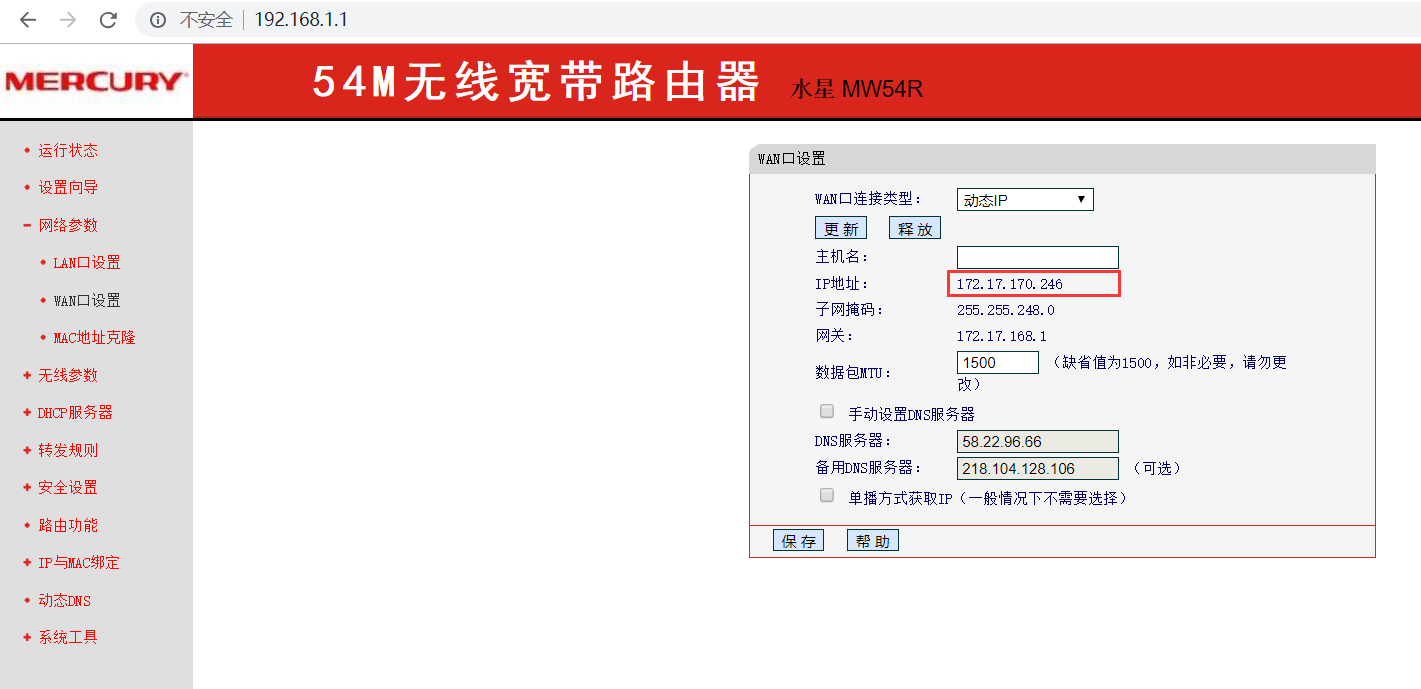
Task: Collapse the 网络参数 section
Action: click(x=68, y=226)
